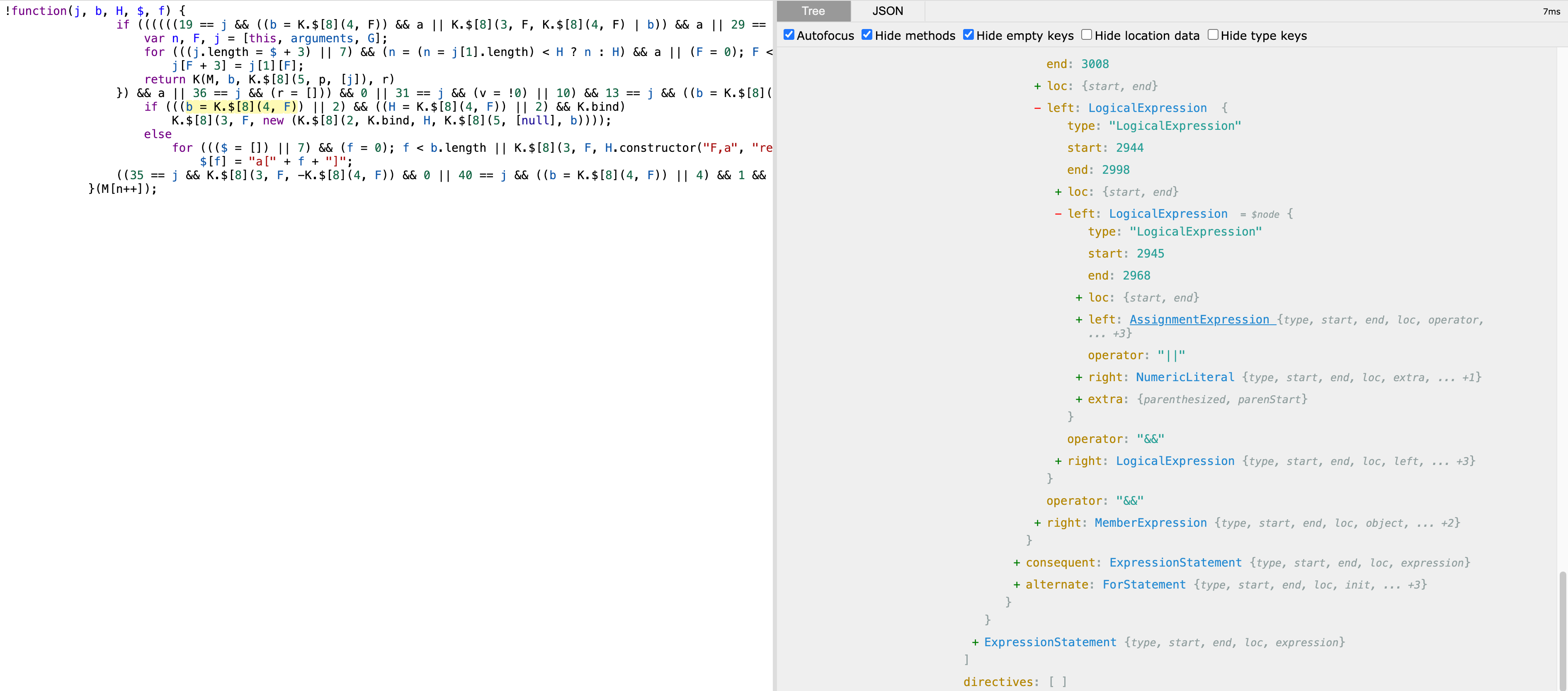Toggle the Hide methods checkbox
The image size is (1568, 691).
[867, 35]
